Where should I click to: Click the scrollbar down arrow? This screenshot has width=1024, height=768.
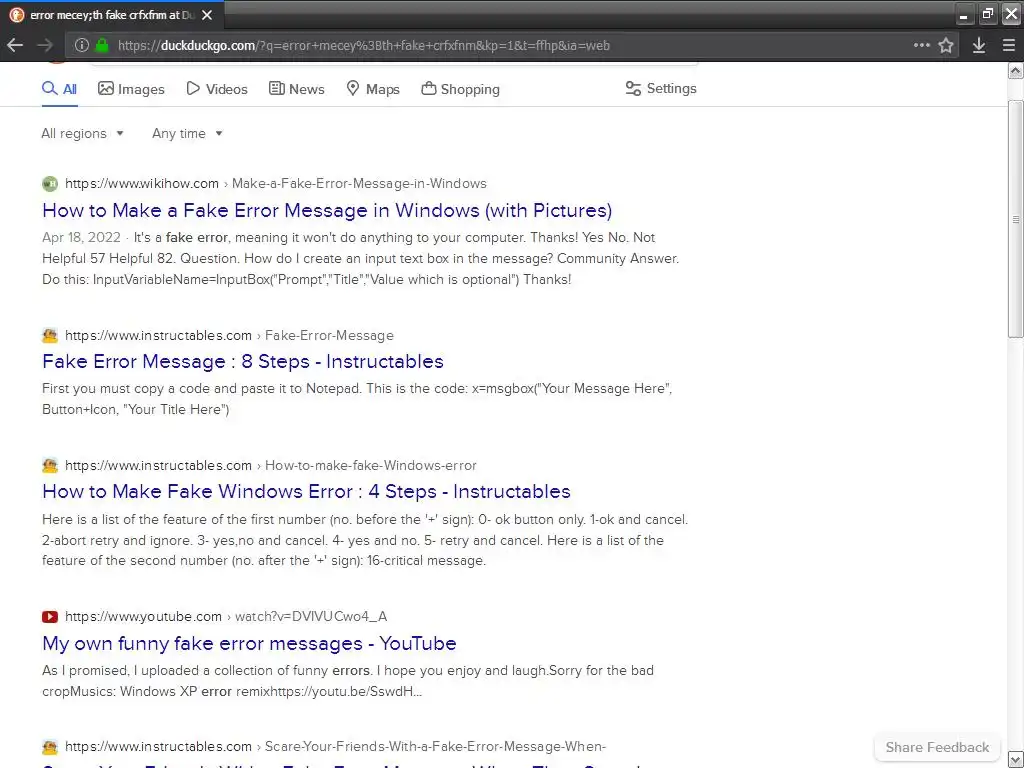[x=1016, y=760]
